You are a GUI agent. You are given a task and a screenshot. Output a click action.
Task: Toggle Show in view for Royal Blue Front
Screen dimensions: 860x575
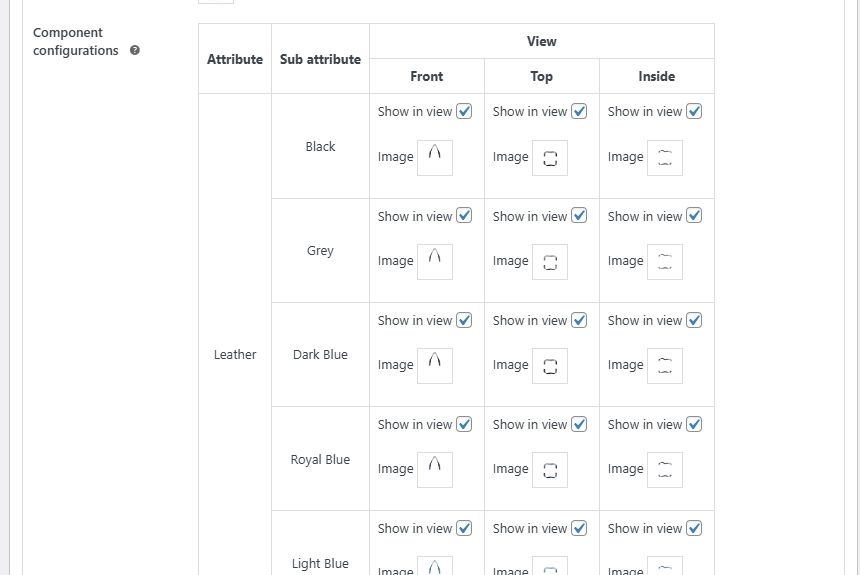[464, 424]
